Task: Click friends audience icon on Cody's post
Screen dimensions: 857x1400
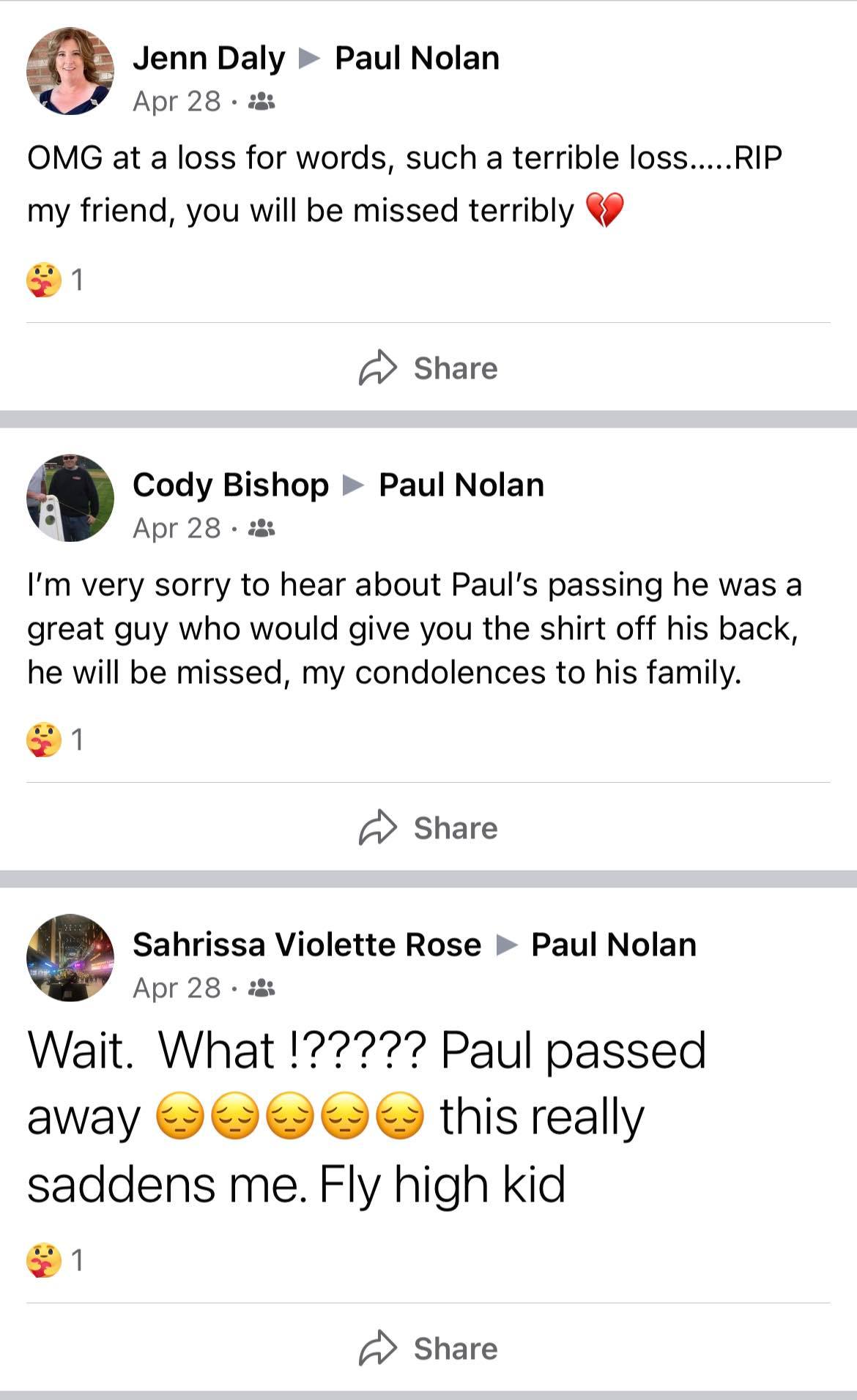Action: click(x=261, y=528)
